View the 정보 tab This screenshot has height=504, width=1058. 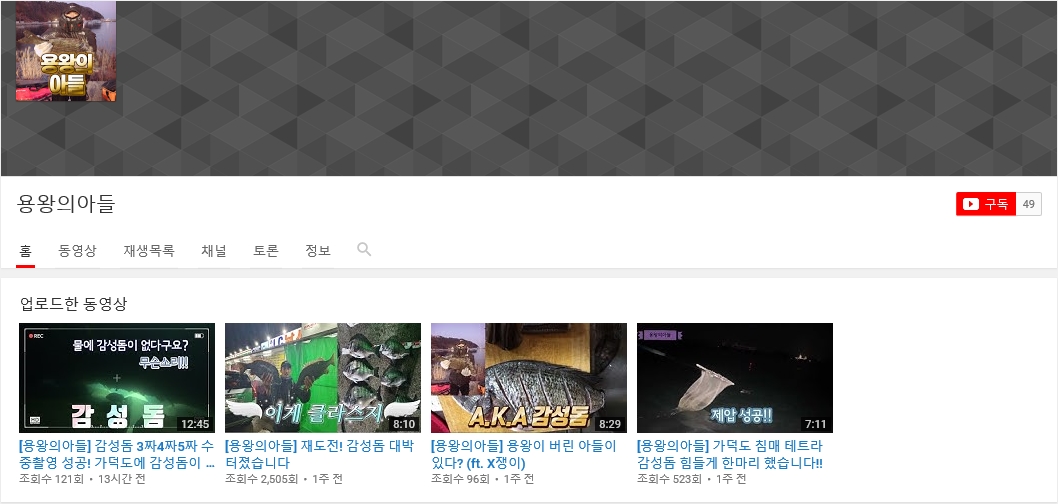(318, 250)
